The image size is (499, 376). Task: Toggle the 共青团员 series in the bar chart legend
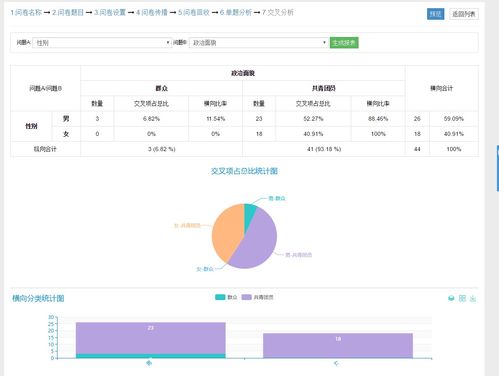click(257, 297)
